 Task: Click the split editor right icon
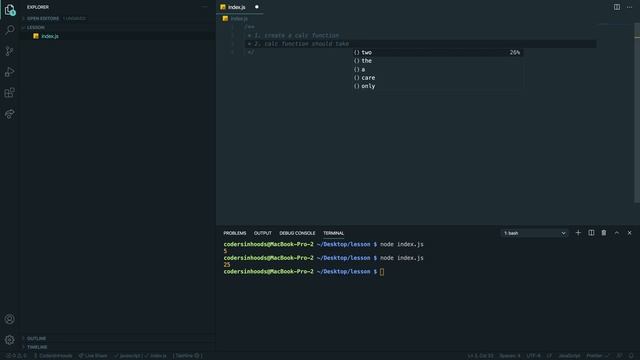[x=617, y=7]
